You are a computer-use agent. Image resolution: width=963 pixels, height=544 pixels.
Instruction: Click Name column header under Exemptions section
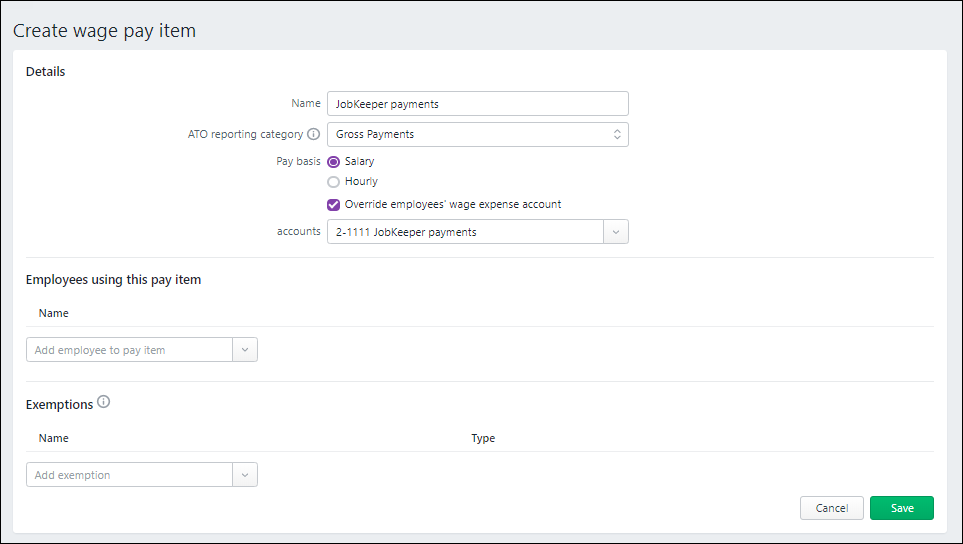click(54, 438)
